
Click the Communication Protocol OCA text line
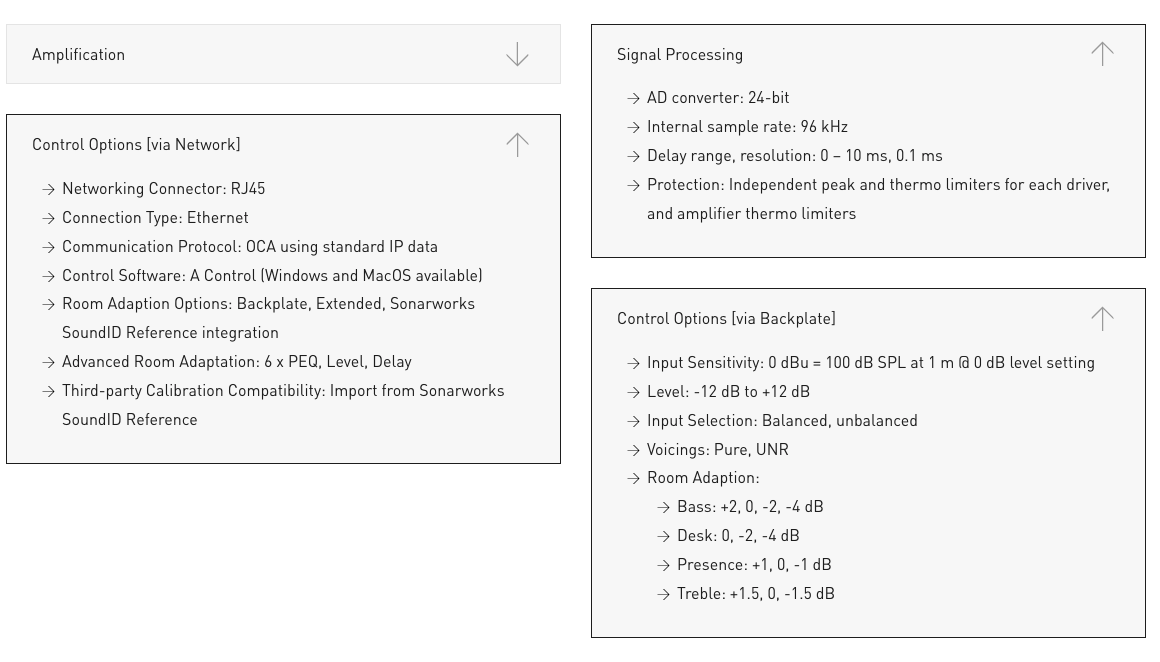(x=250, y=247)
